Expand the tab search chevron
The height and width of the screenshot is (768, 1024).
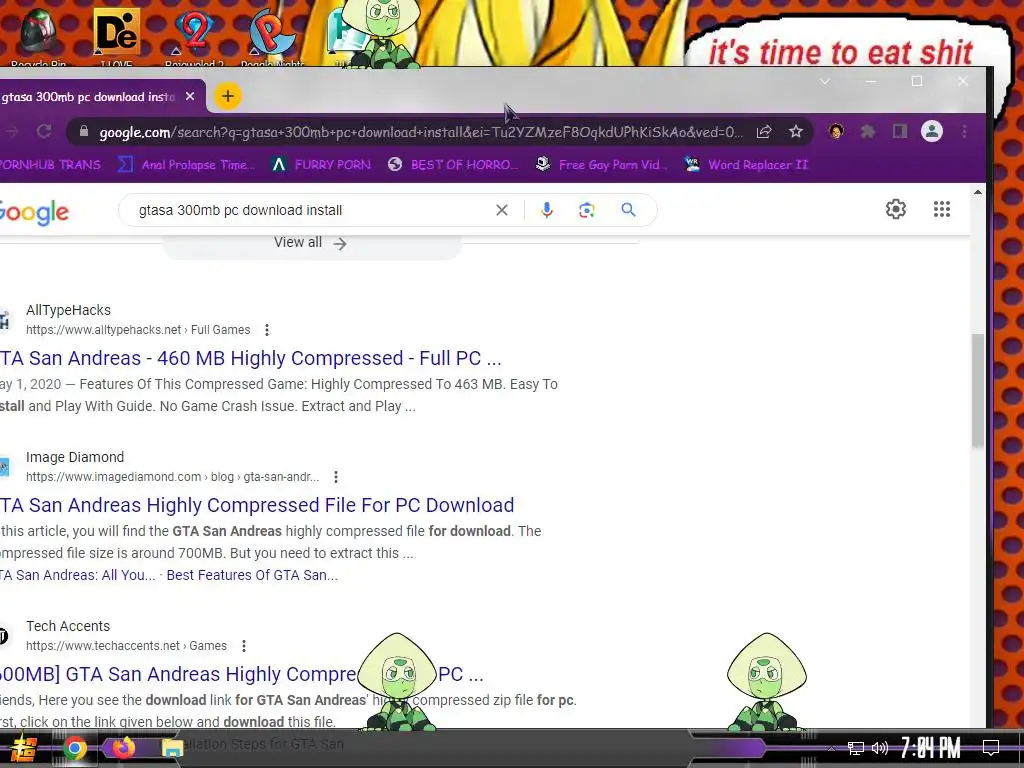click(825, 82)
